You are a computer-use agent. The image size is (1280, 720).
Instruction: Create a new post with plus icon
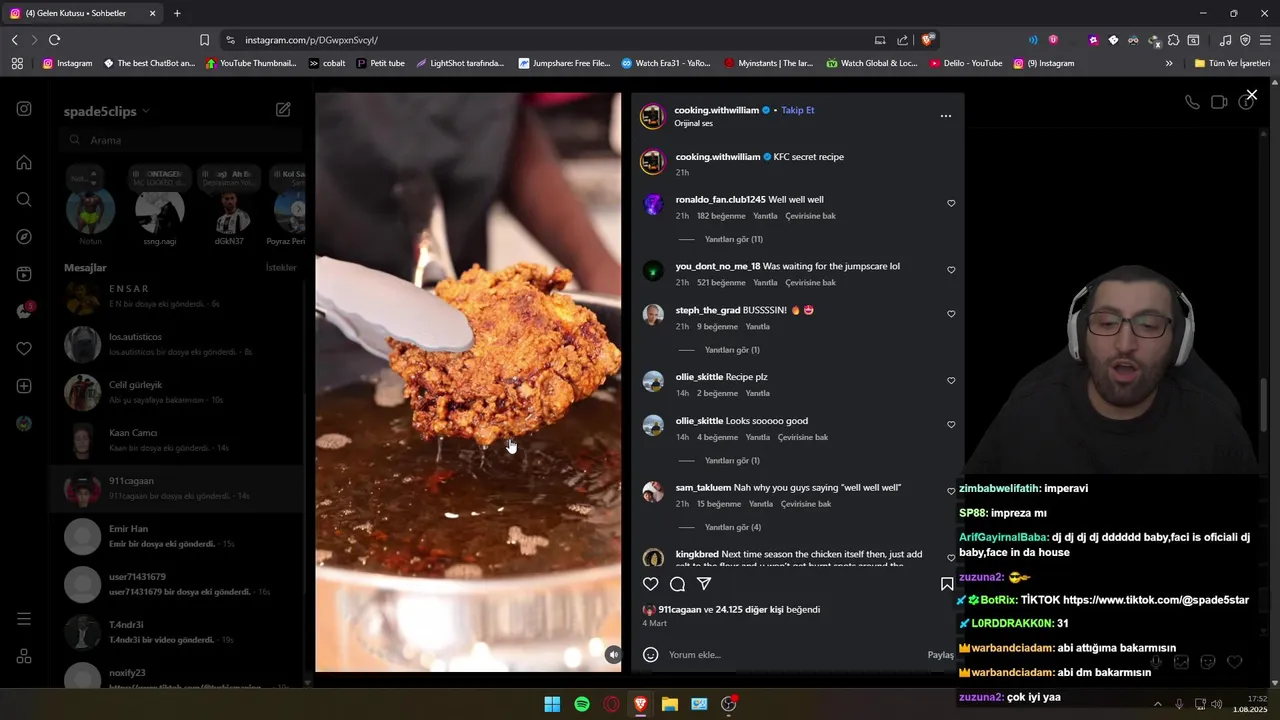pos(24,386)
